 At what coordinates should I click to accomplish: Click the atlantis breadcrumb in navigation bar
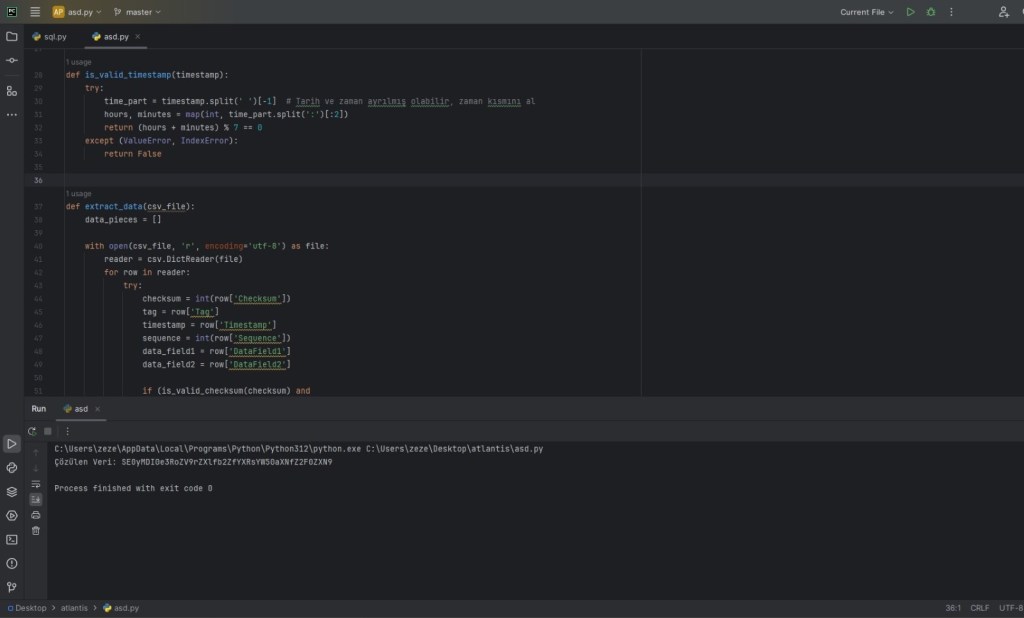coord(74,608)
